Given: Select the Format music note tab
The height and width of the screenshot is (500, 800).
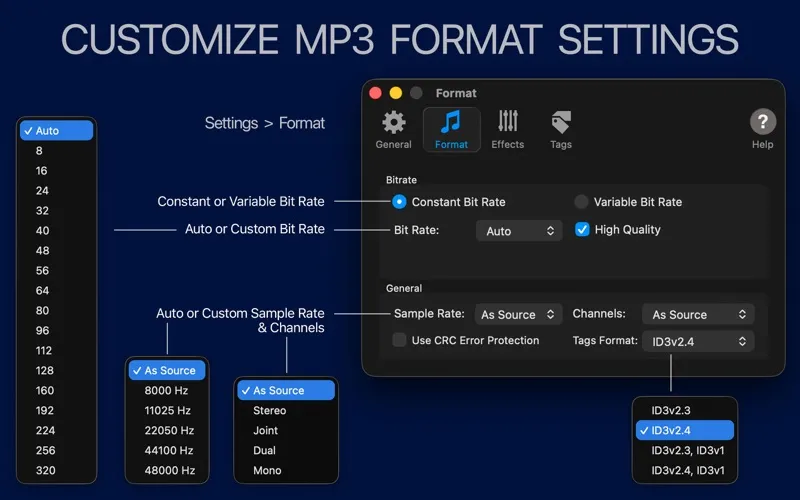Looking at the screenshot, I should (452, 130).
